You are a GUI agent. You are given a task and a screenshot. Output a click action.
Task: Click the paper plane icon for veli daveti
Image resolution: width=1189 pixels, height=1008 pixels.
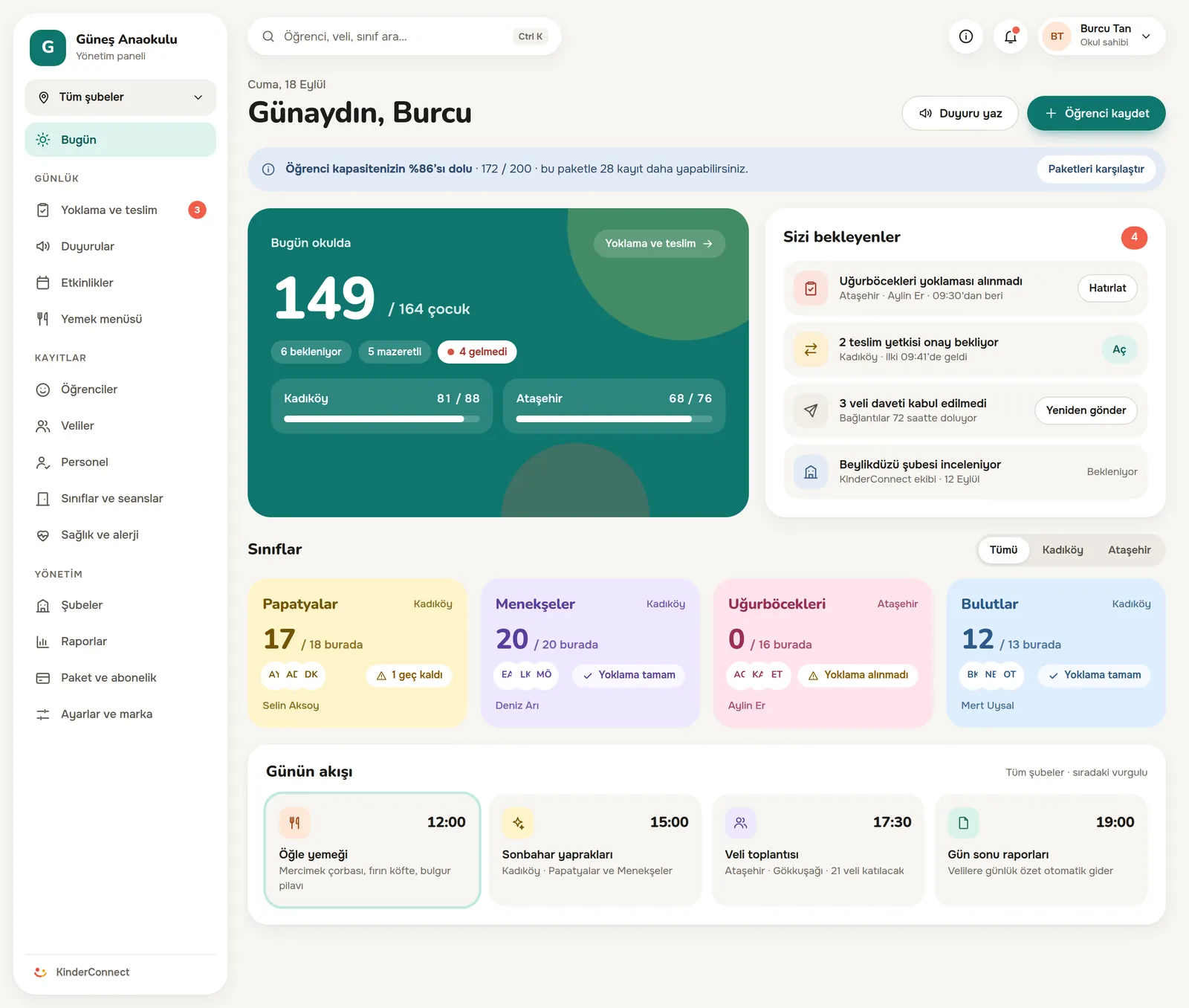tap(811, 410)
